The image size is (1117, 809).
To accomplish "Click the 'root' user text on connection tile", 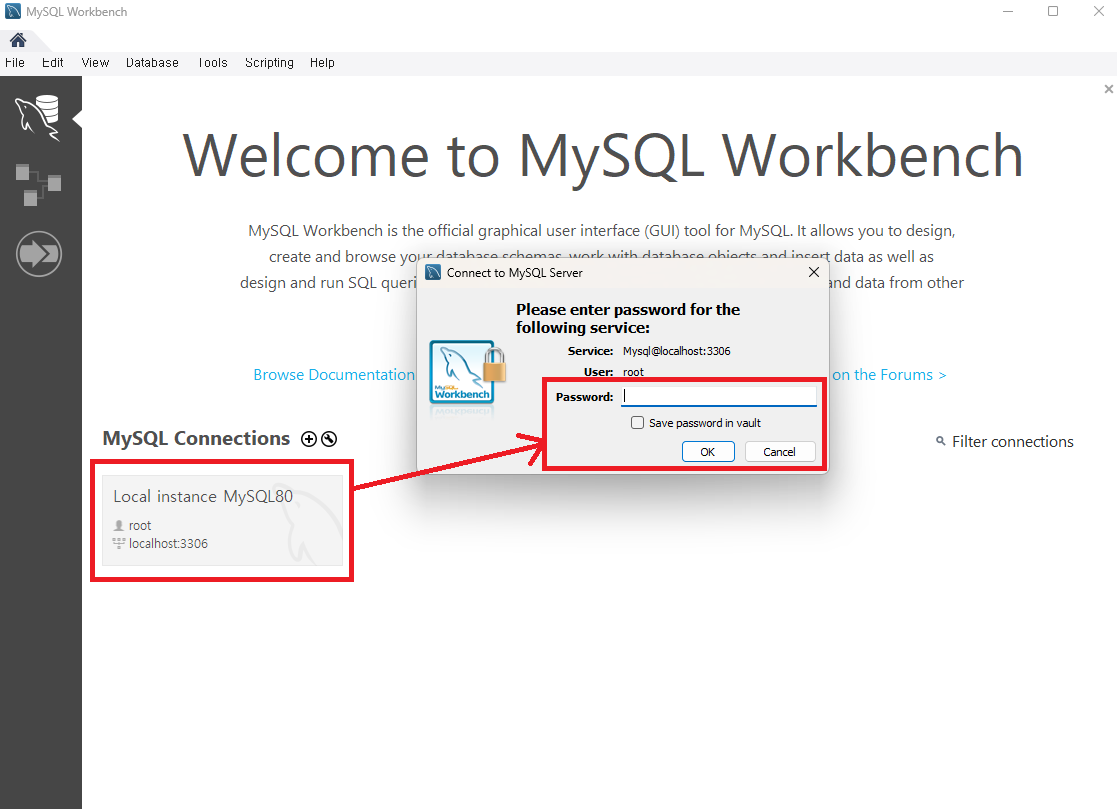I will point(140,526).
